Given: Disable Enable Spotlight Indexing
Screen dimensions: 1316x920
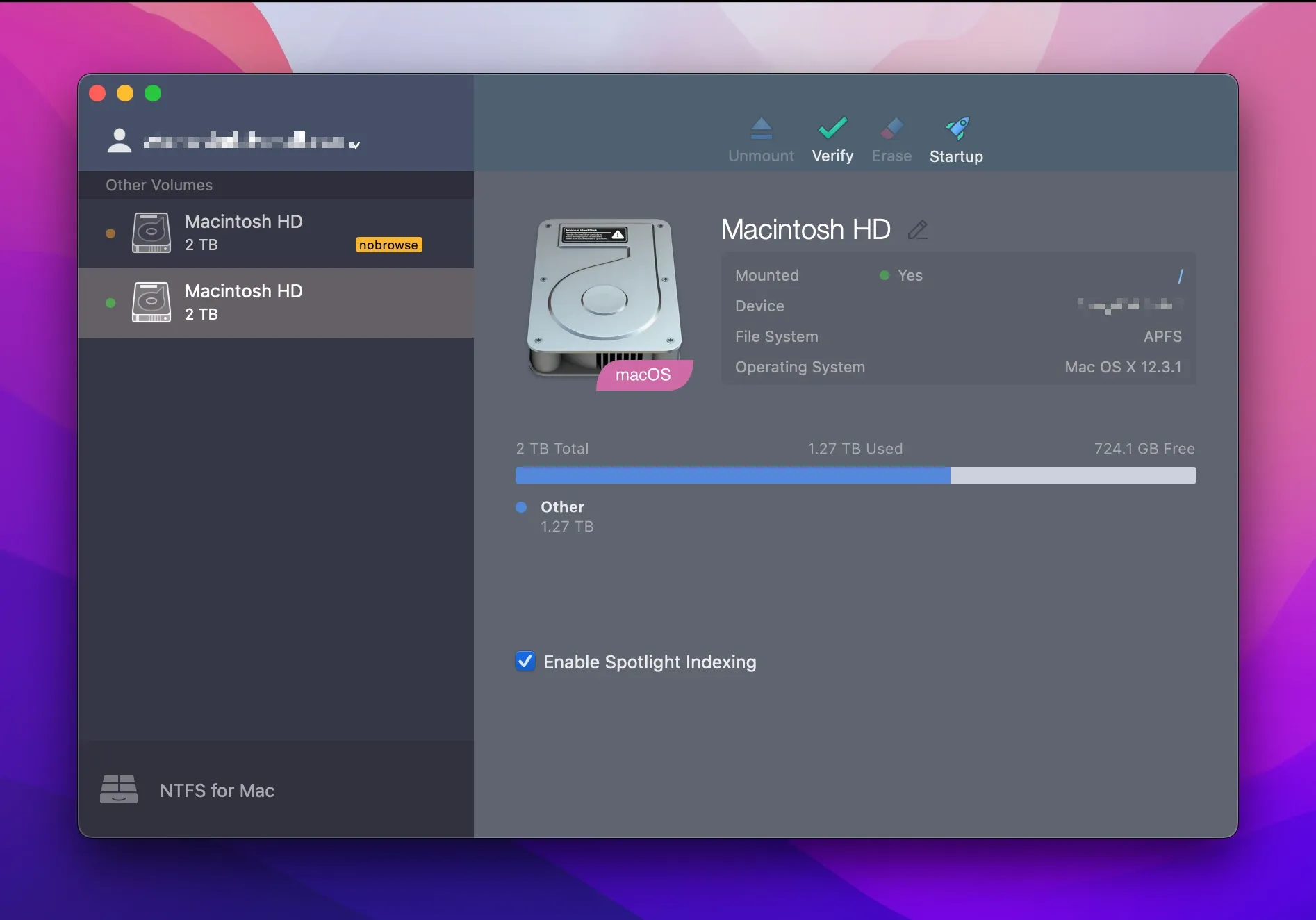Looking at the screenshot, I should tap(525, 662).
